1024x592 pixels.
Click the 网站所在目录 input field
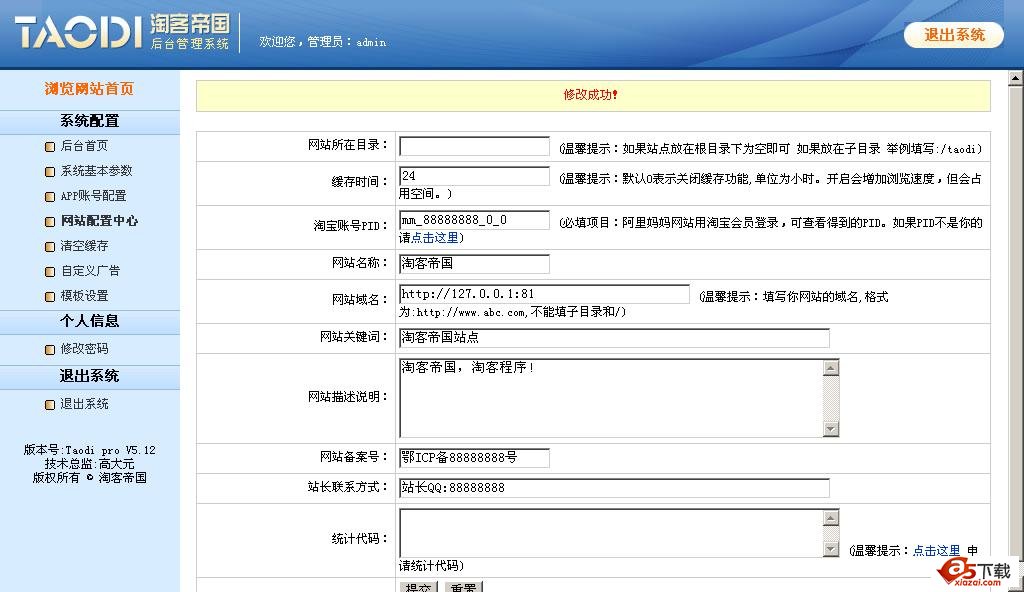[474, 146]
